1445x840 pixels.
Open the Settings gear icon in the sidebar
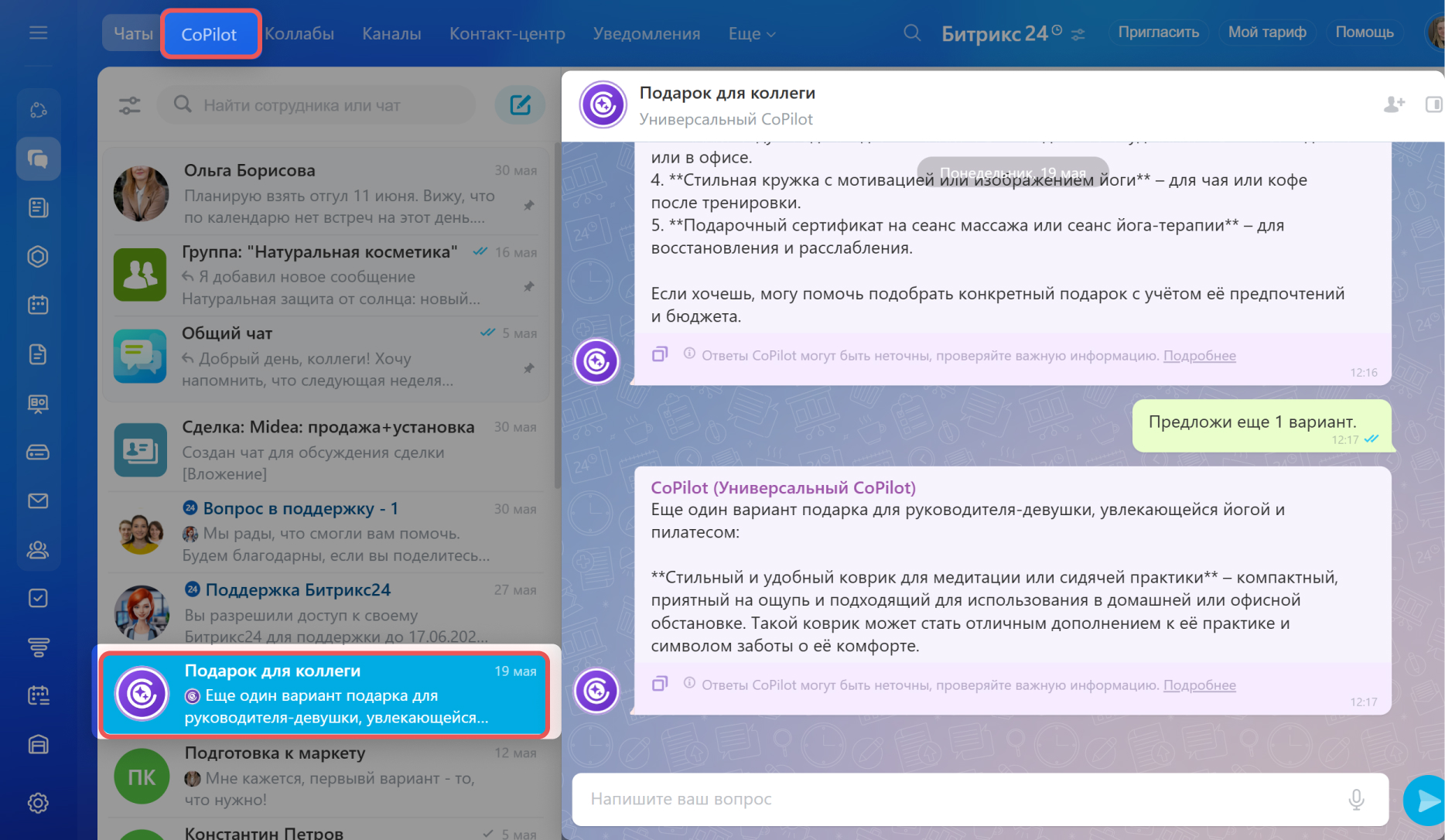[38, 803]
